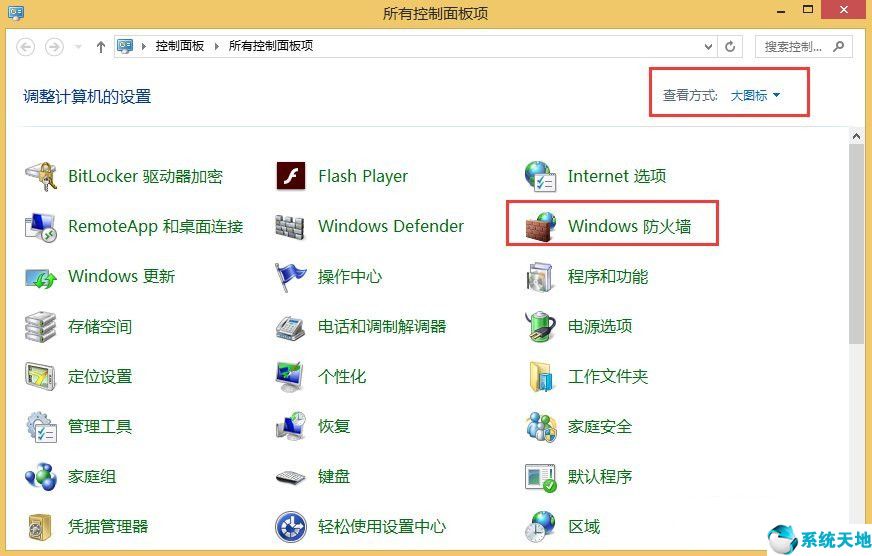Click the search magnifier icon
Screen dimensions: 872x556
tap(839, 47)
